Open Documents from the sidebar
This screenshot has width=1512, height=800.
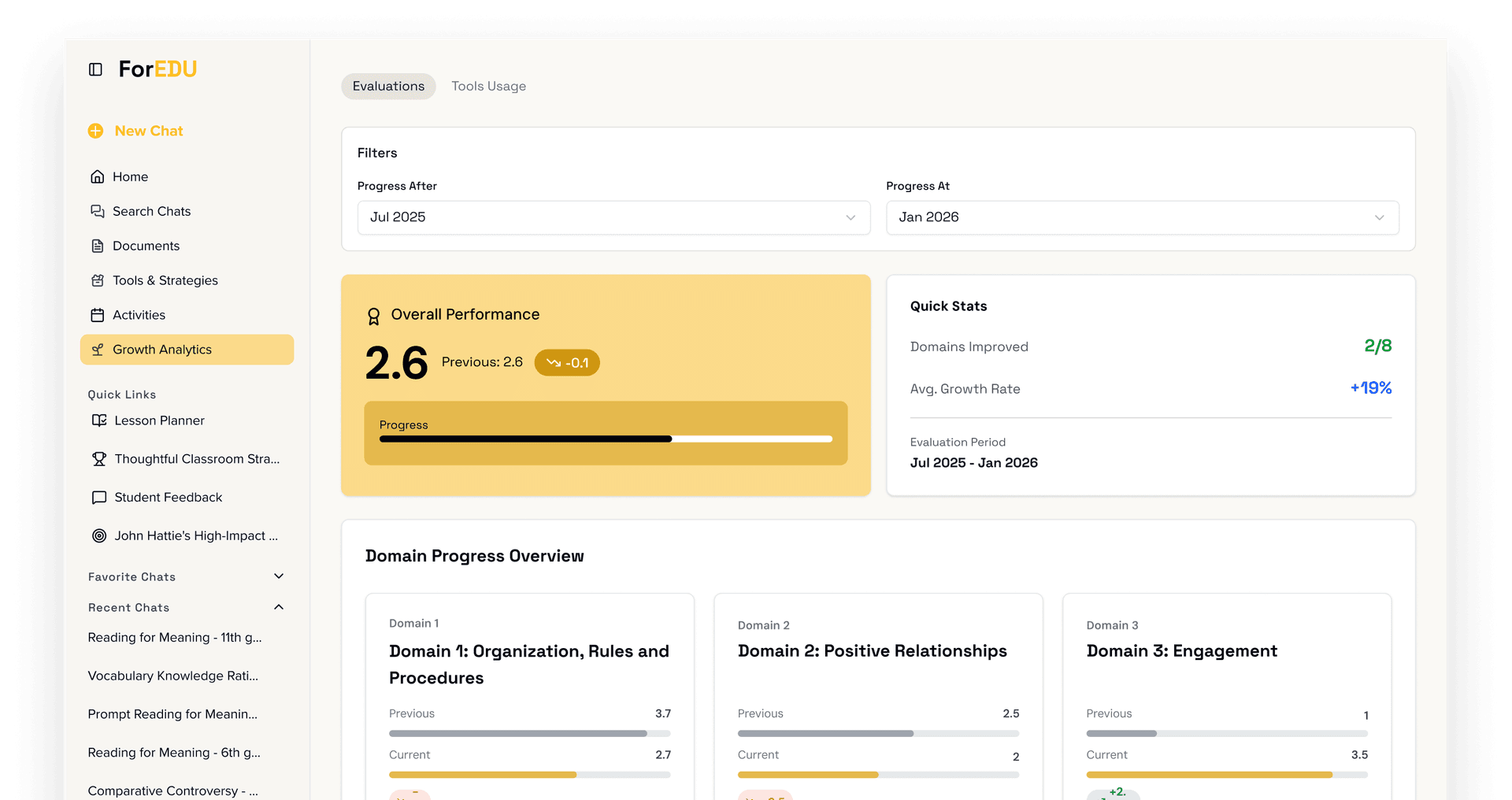(98, 246)
